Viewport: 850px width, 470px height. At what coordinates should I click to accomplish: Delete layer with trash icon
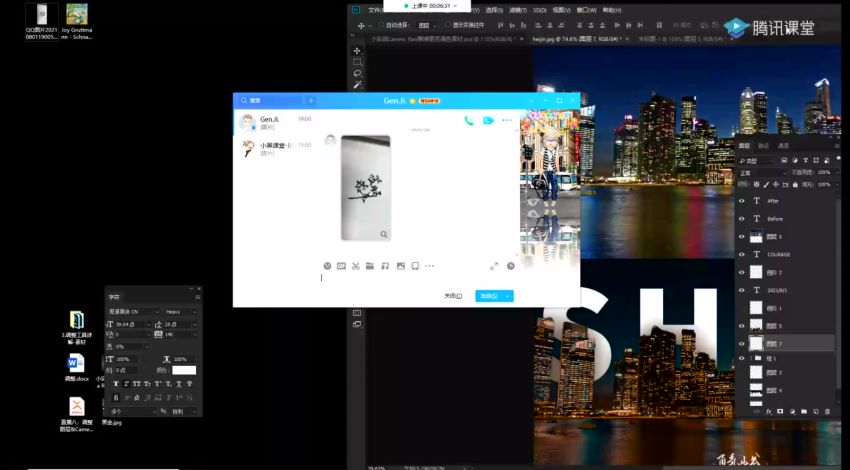click(x=827, y=412)
